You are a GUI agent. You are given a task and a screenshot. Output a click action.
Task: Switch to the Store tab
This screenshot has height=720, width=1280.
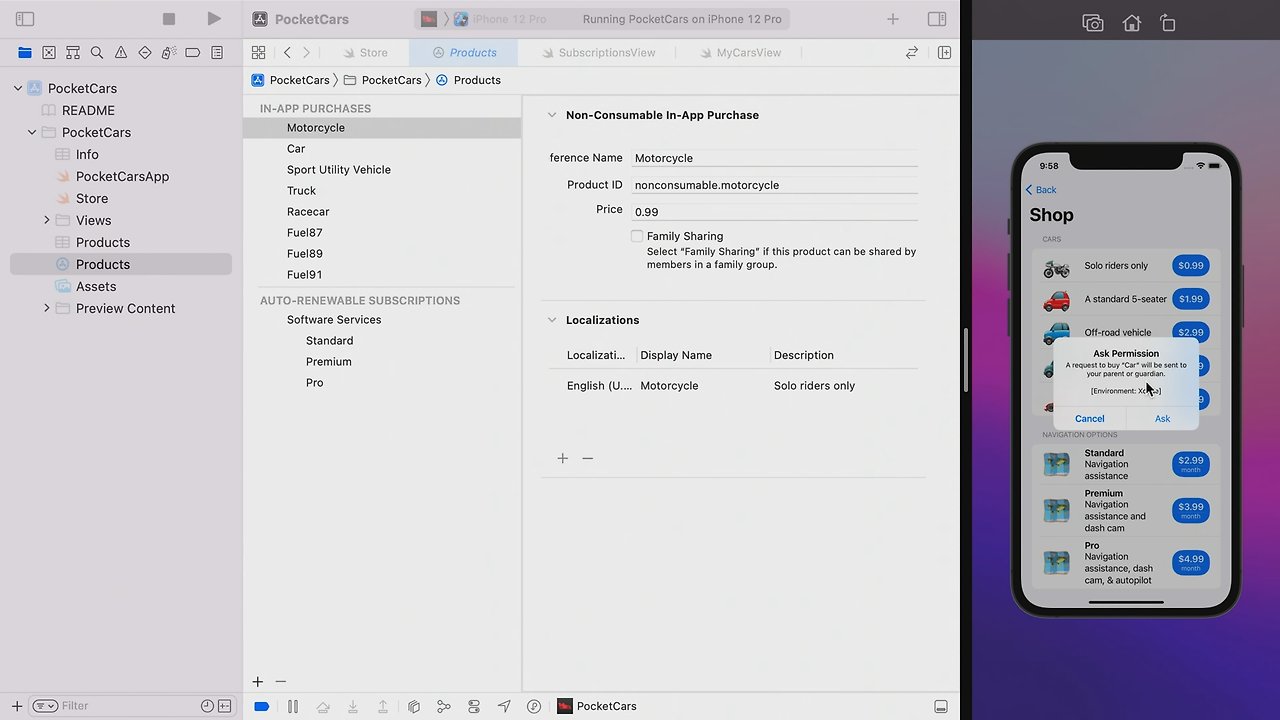[x=365, y=52]
